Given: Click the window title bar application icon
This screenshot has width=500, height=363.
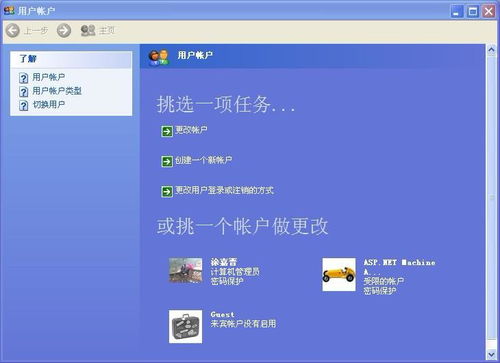Looking at the screenshot, I should point(9,11).
